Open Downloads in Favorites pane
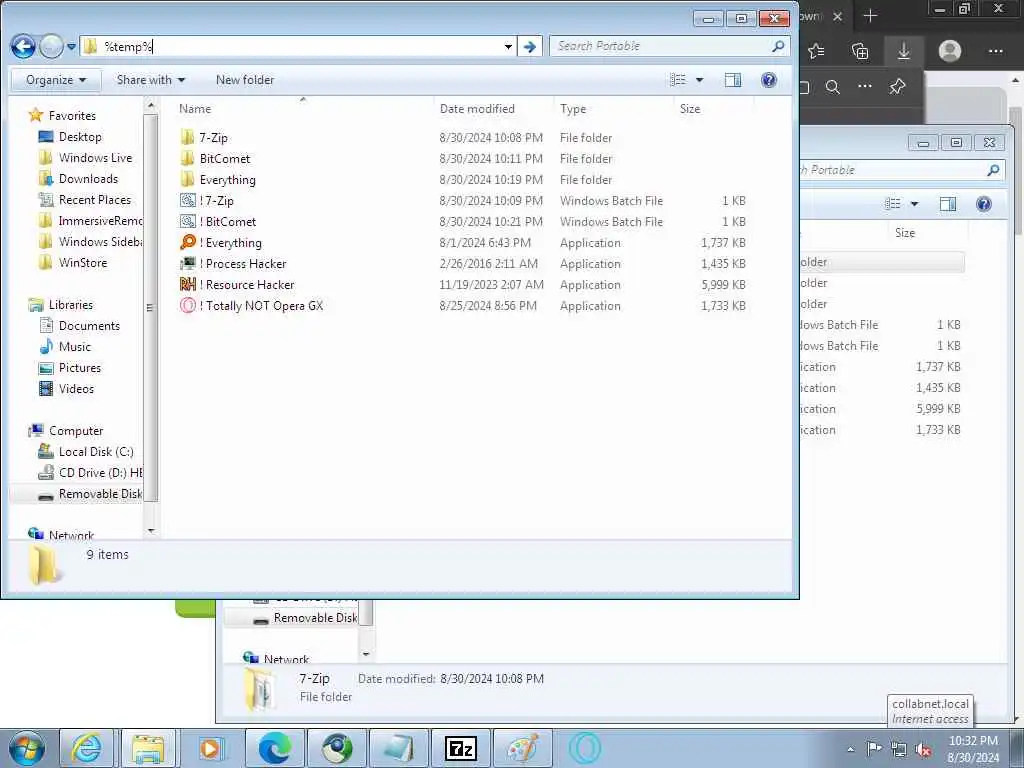Viewport: 1024px width, 768px height. point(88,178)
